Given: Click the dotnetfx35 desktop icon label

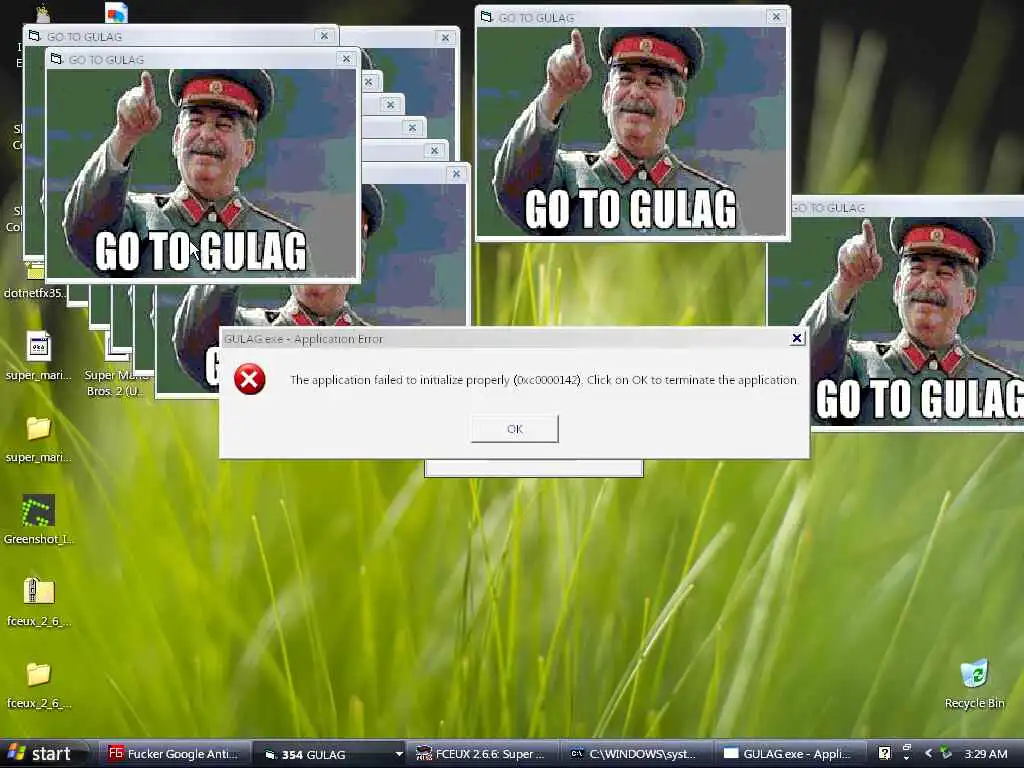Looking at the screenshot, I should 35,293.
